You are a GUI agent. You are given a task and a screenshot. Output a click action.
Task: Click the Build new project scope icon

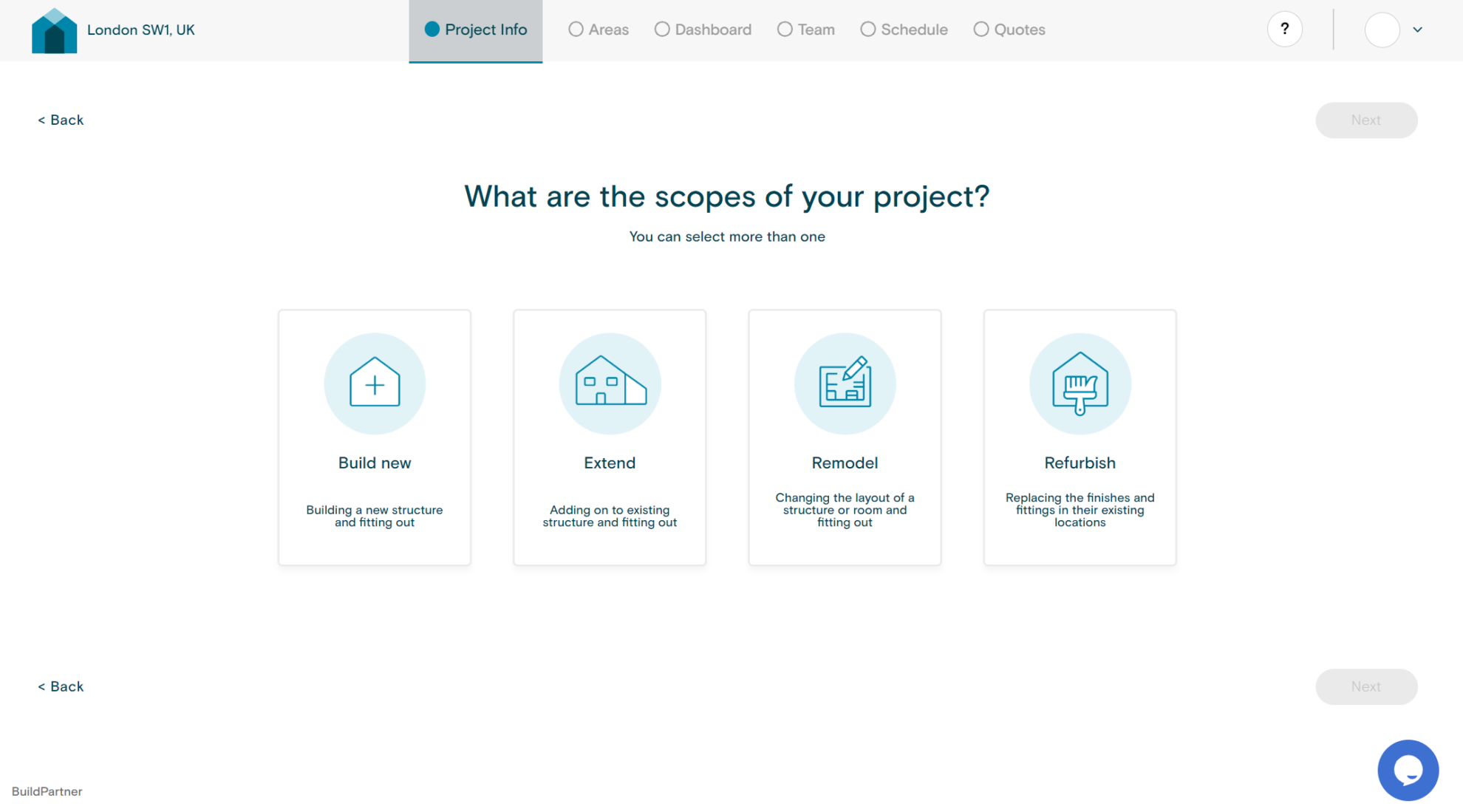tap(374, 384)
